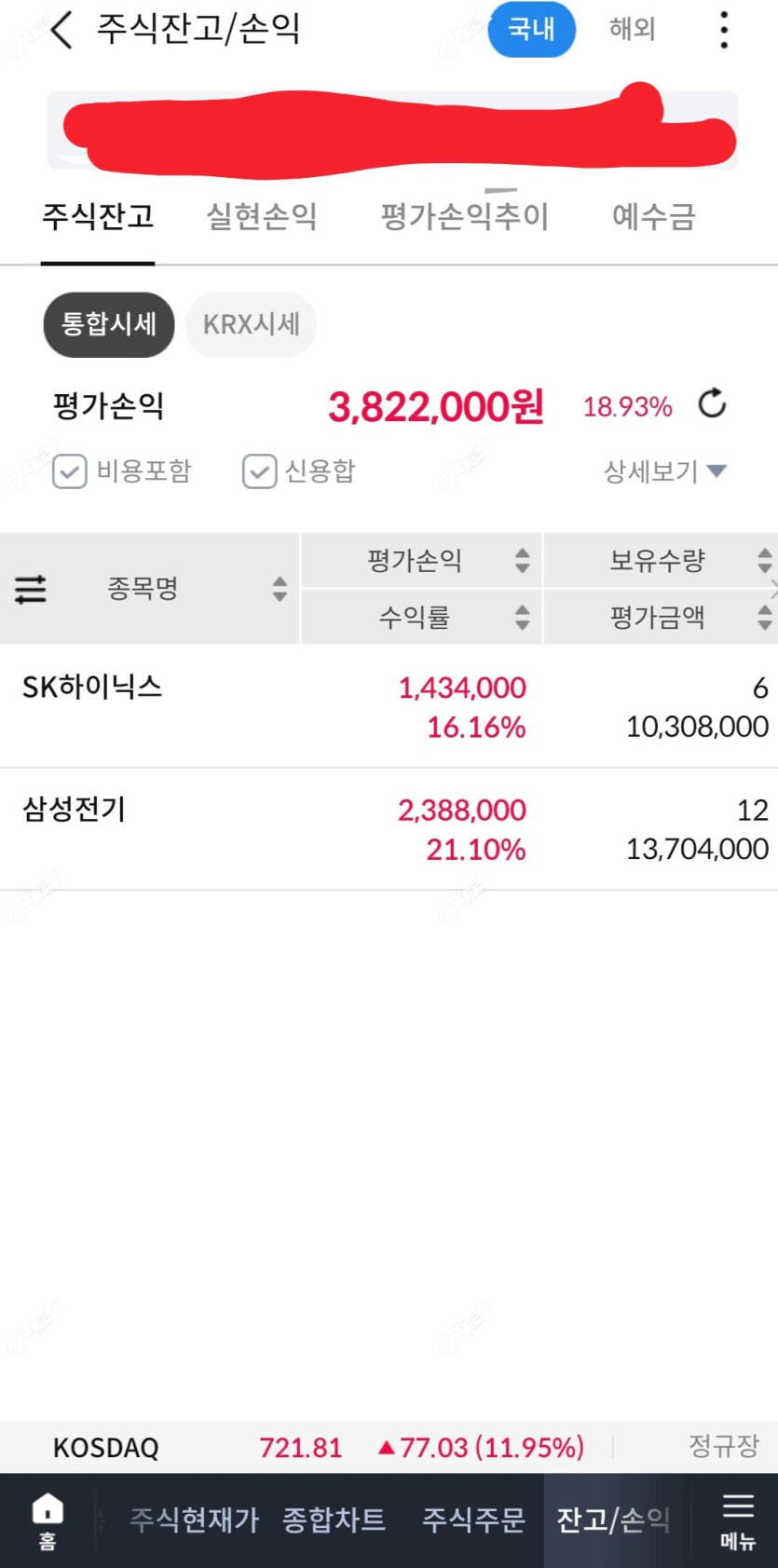Viewport: 778px width, 1568px height.
Task: Open the 메뉴 hamburger icon
Action: pos(738,1520)
